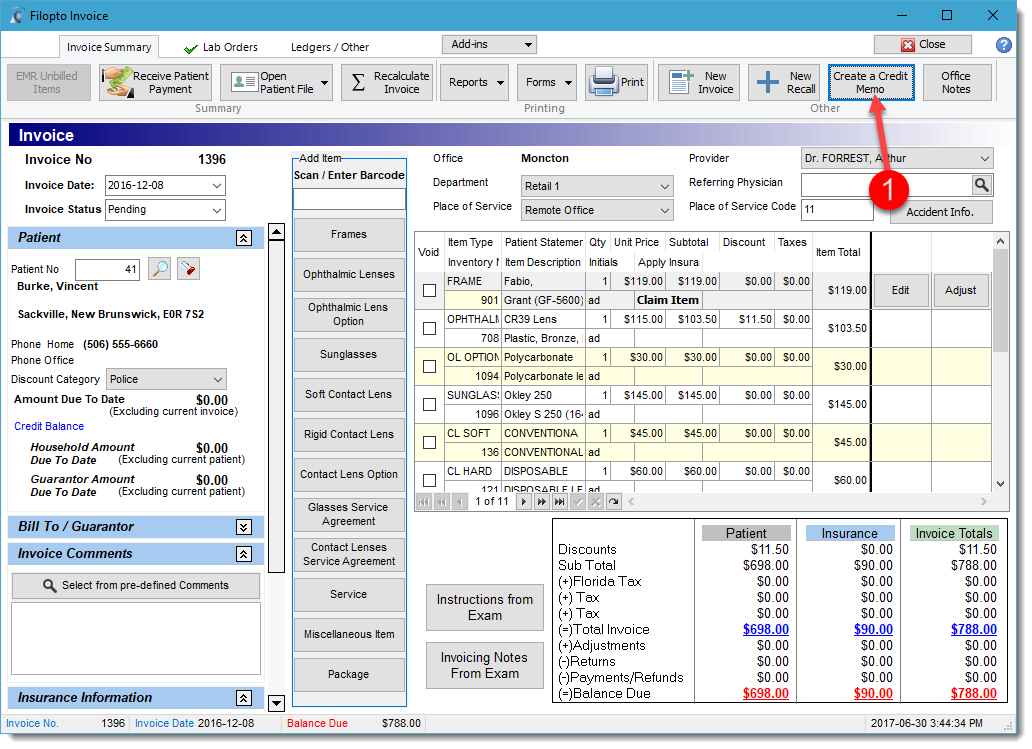Viewport: 1032px width, 749px height.
Task: Click the Recalculate Invoice sigma button
Action: click(x=387, y=82)
